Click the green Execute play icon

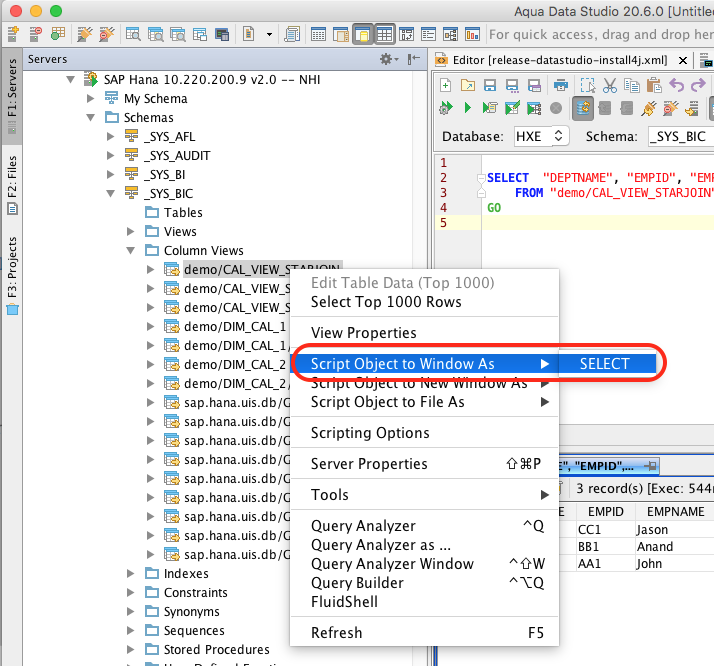click(x=468, y=108)
